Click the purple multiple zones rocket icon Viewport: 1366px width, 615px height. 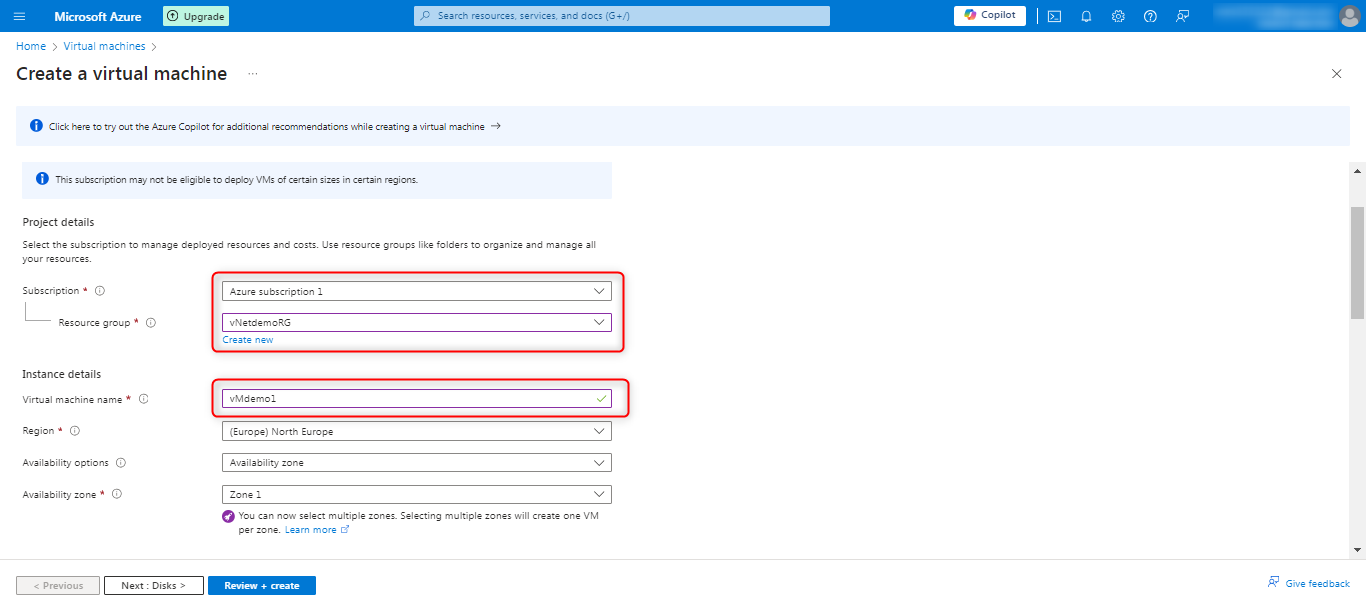pyautogui.click(x=229, y=517)
